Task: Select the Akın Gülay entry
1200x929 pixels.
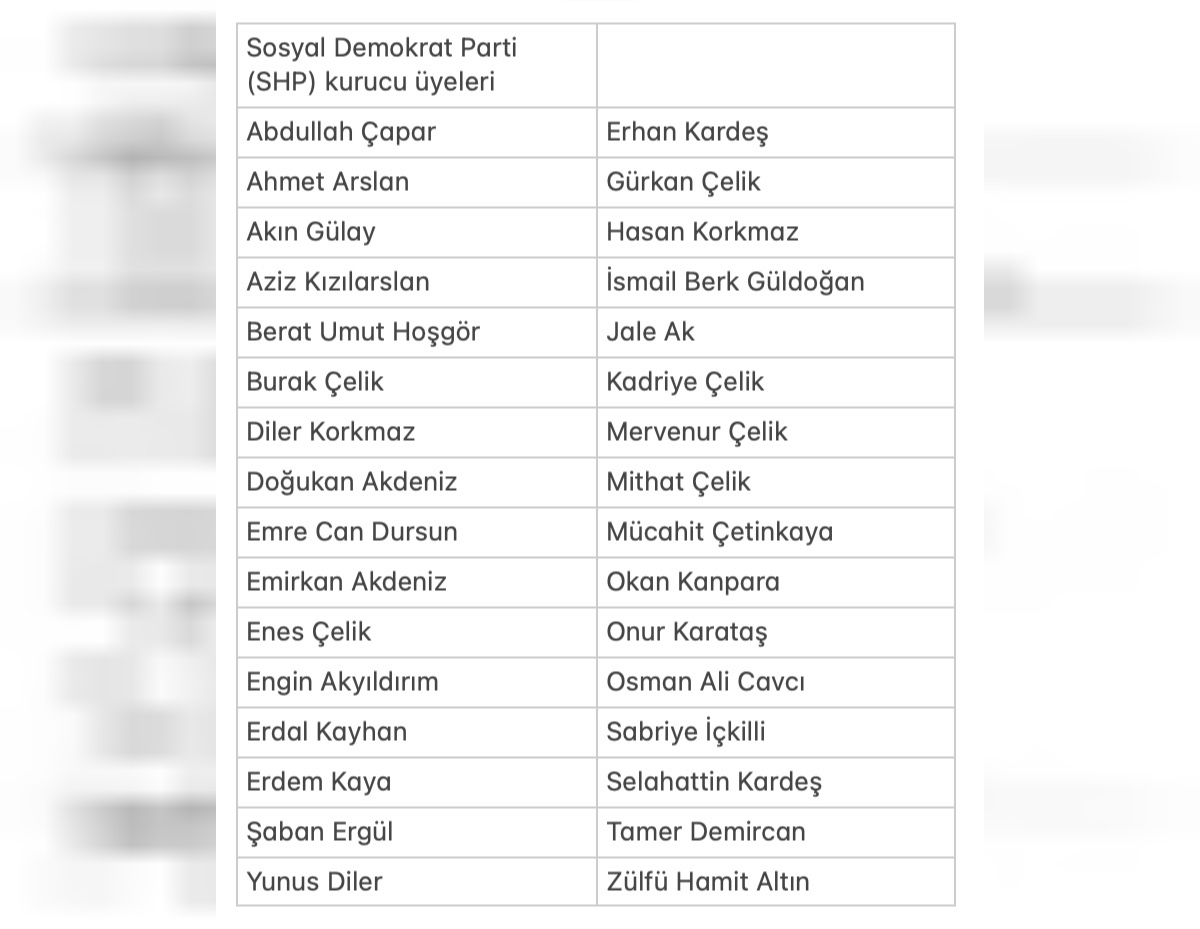Action: click(x=311, y=232)
